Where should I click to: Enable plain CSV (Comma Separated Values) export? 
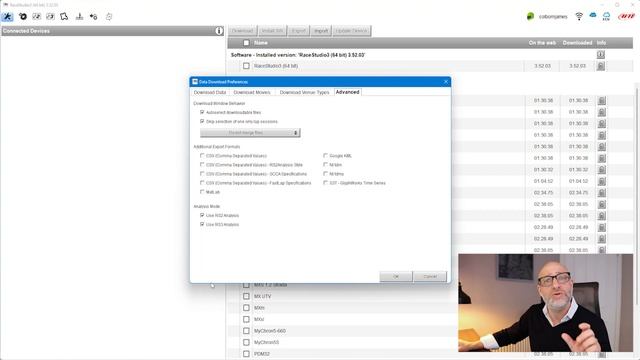(x=202, y=156)
